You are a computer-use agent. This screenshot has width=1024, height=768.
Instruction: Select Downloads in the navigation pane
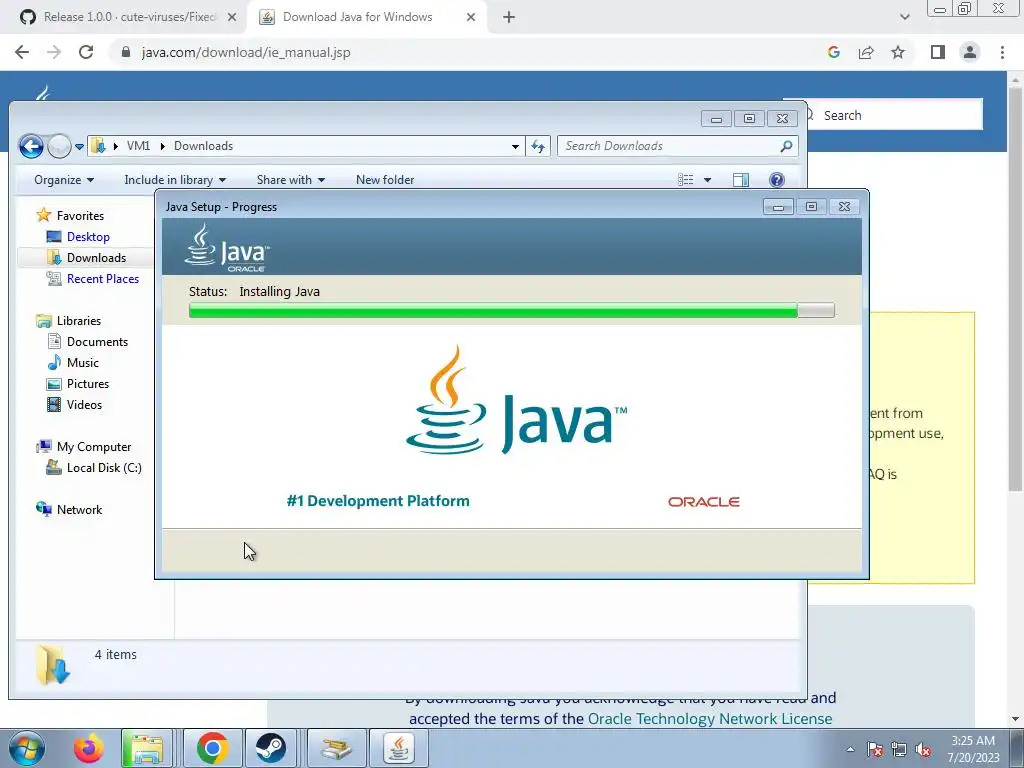[96, 257]
